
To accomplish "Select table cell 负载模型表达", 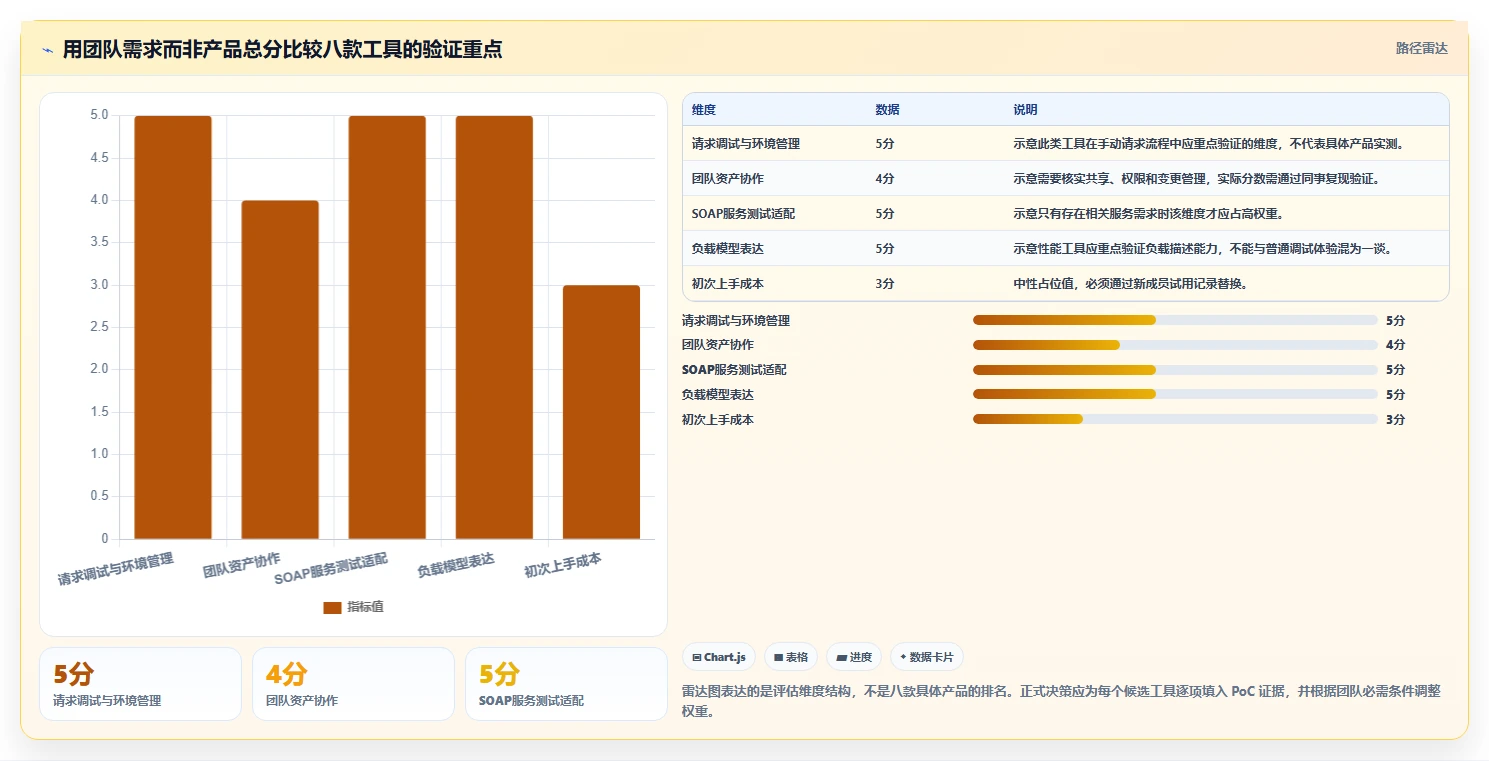I will [728, 249].
